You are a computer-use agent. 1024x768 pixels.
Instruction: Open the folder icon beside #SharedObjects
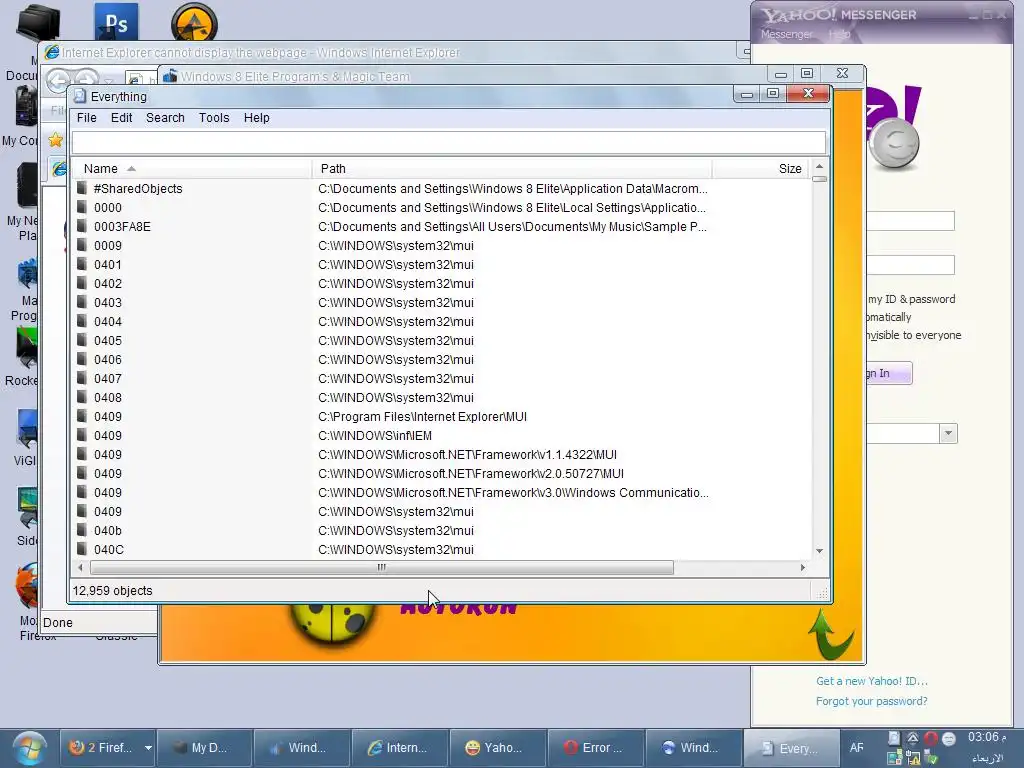point(82,189)
